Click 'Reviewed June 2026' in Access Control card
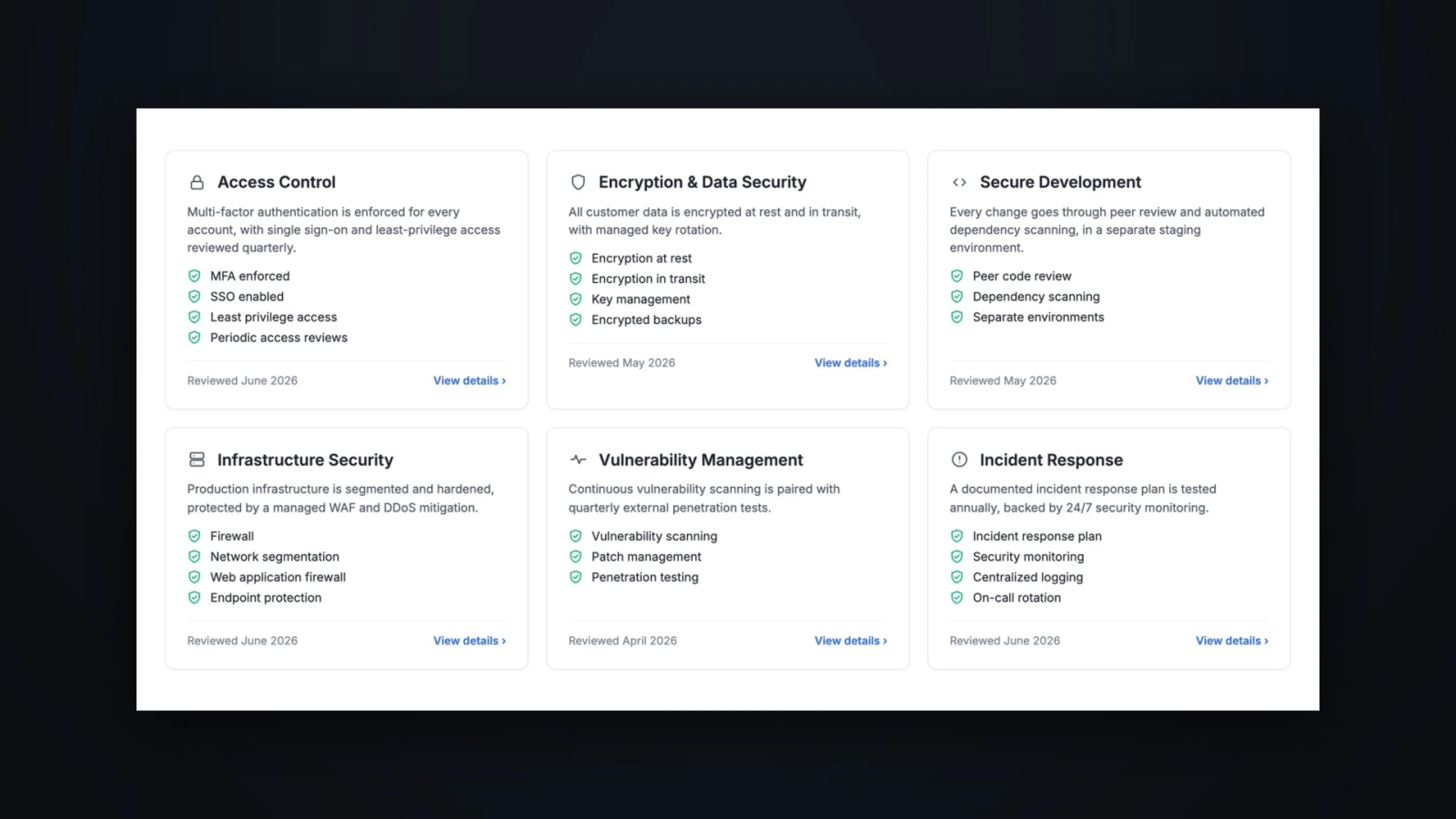The height and width of the screenshot is (819, 1456). click(243, 380)
